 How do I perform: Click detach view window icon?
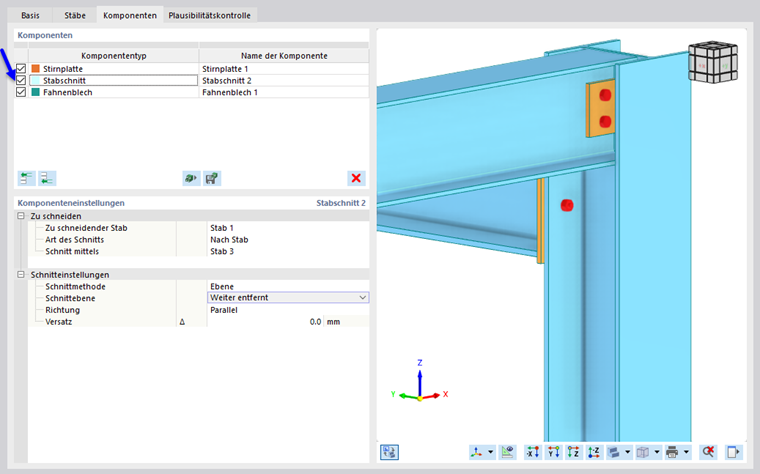click(x=733, y=452)
